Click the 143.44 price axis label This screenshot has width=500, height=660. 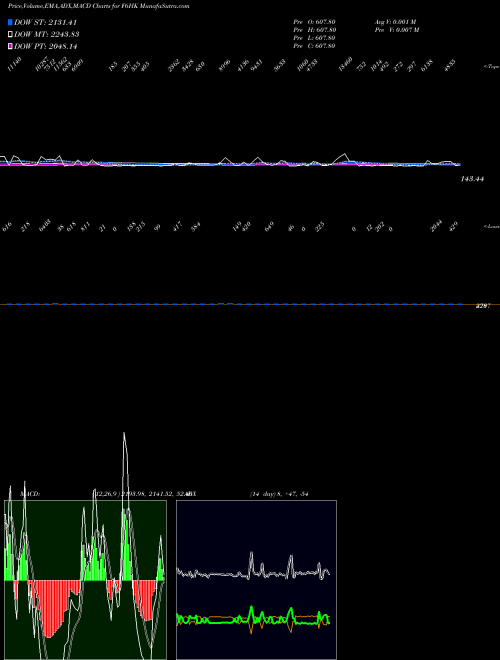(x=472, y=179)
